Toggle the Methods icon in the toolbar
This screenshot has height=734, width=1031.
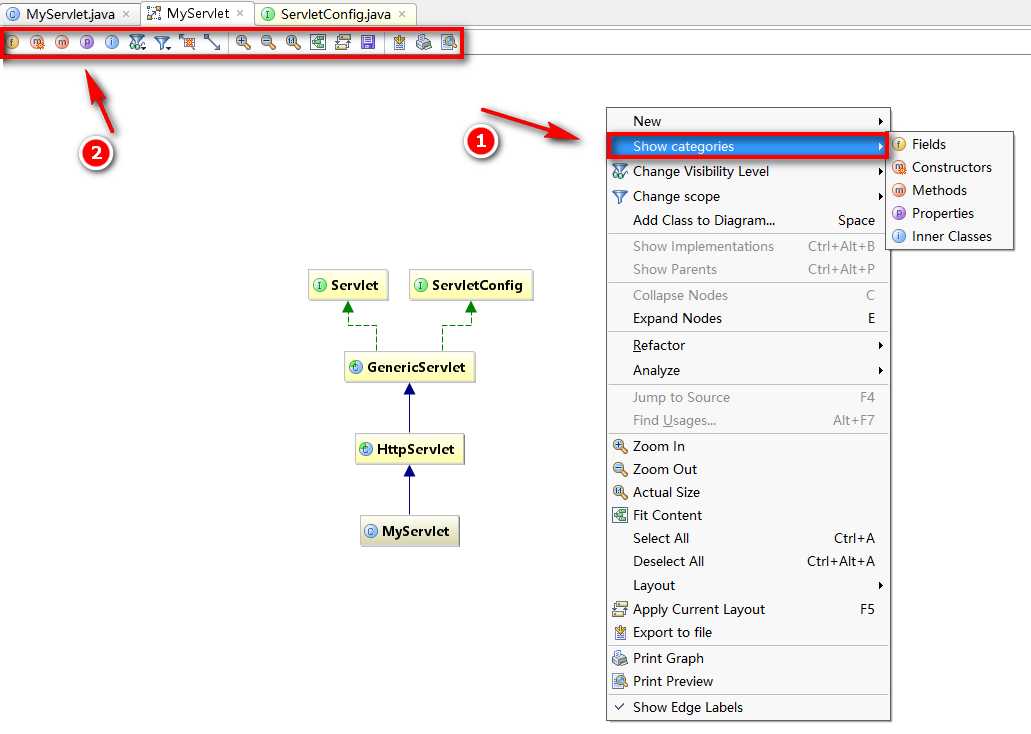pyautogui.click(x=62, y=43)
